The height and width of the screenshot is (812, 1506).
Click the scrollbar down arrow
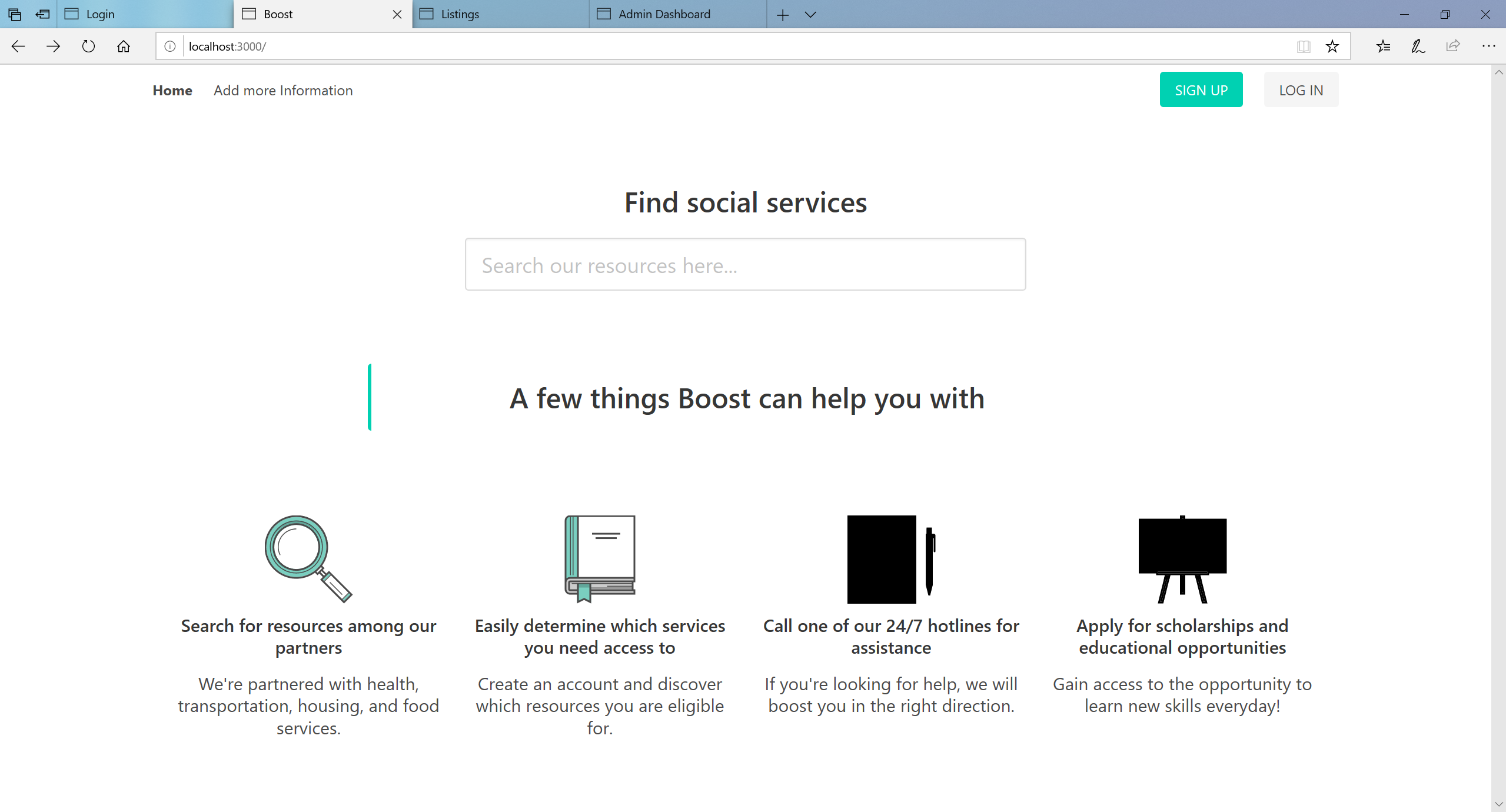pyautogui.click(x=1498, y=804)
